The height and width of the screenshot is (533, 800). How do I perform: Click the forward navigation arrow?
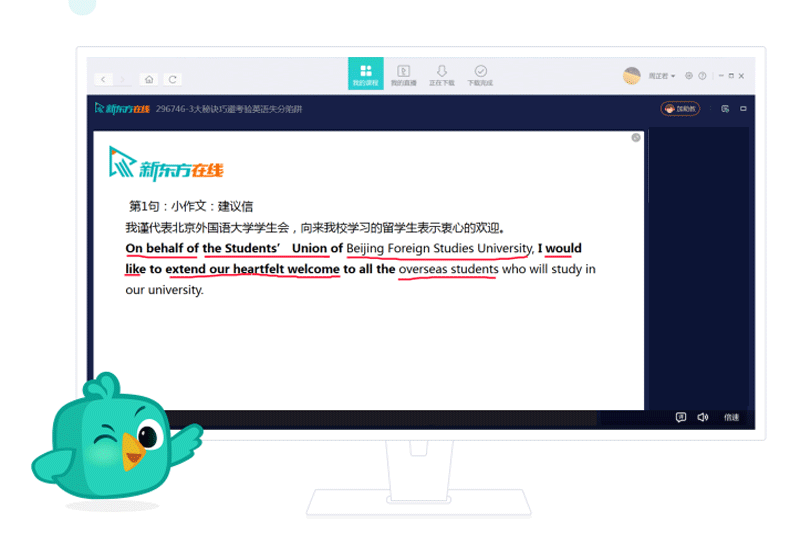pyautogui.click(x=123, y=78)
